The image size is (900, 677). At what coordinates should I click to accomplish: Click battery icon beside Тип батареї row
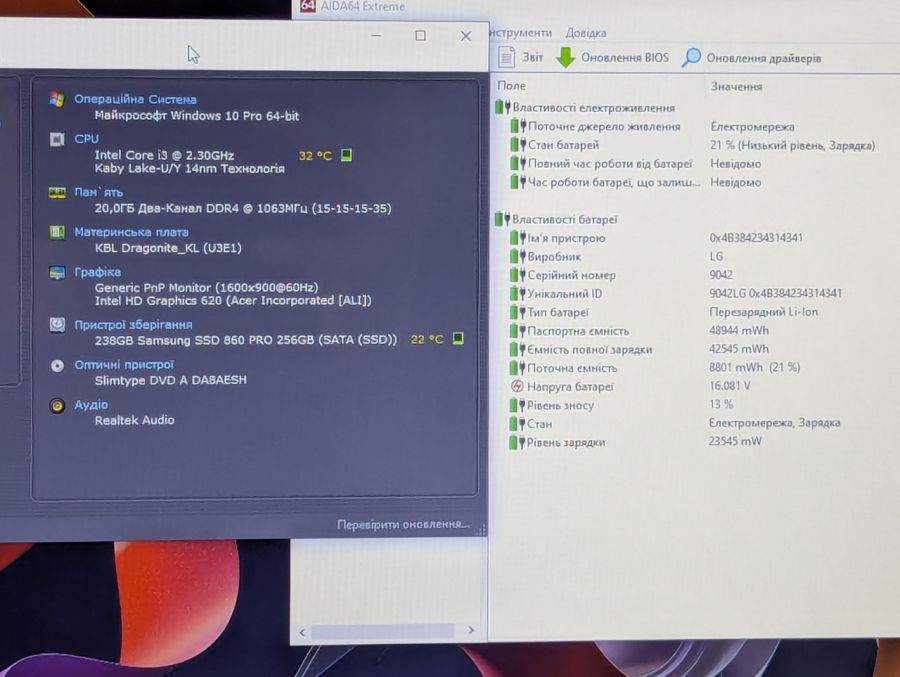point(518,312)
